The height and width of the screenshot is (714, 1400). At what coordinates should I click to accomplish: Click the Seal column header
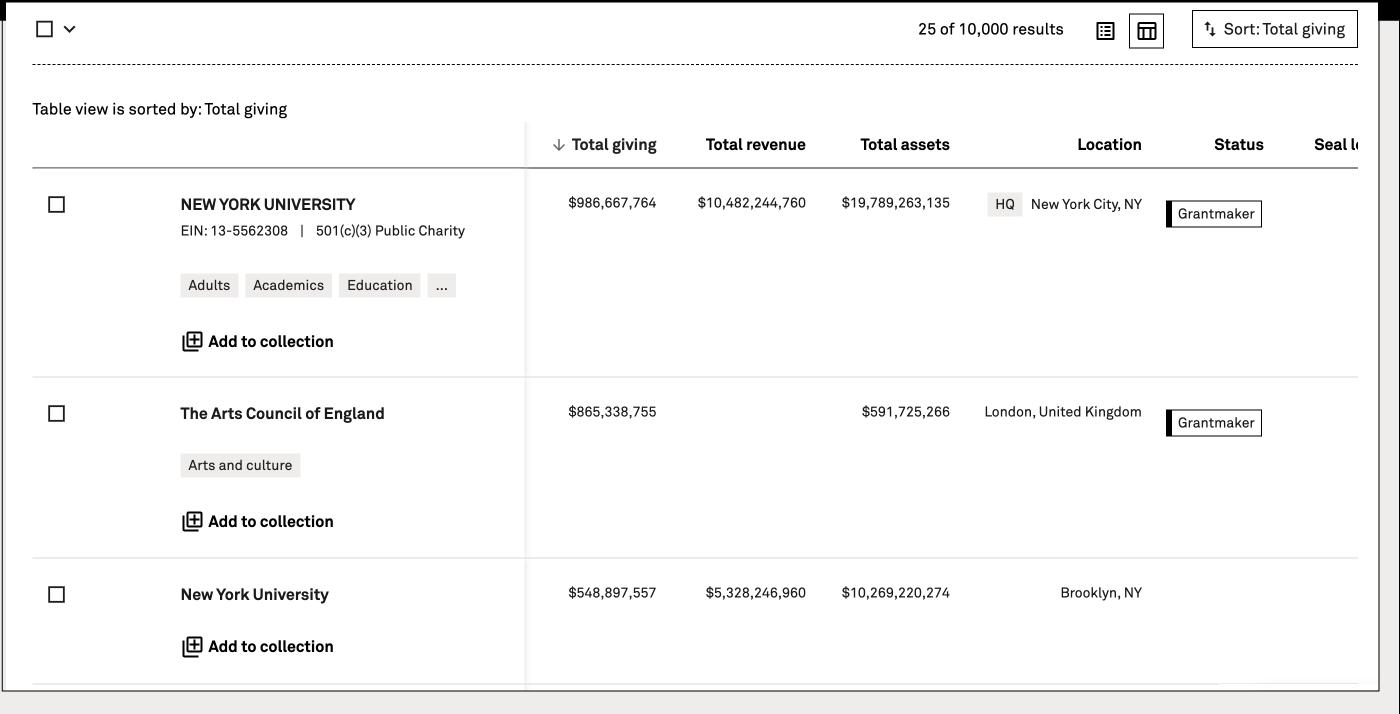[1336, 145]
